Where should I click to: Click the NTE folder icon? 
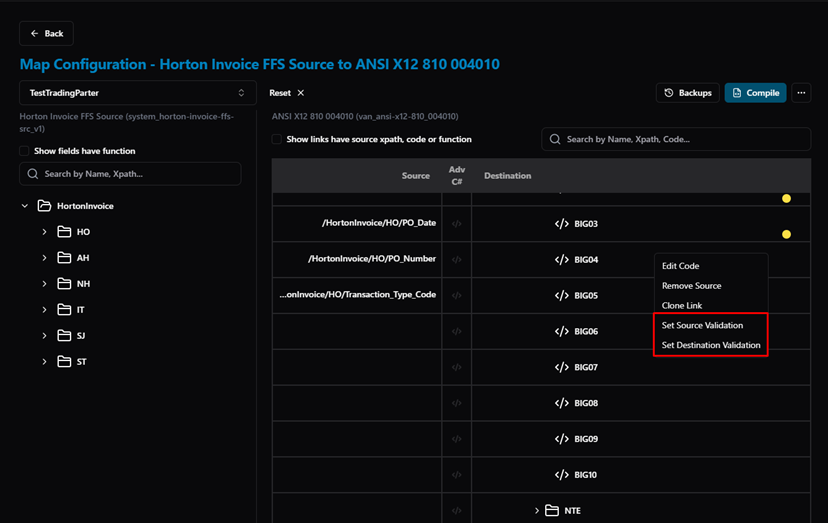tap(552, 511)
